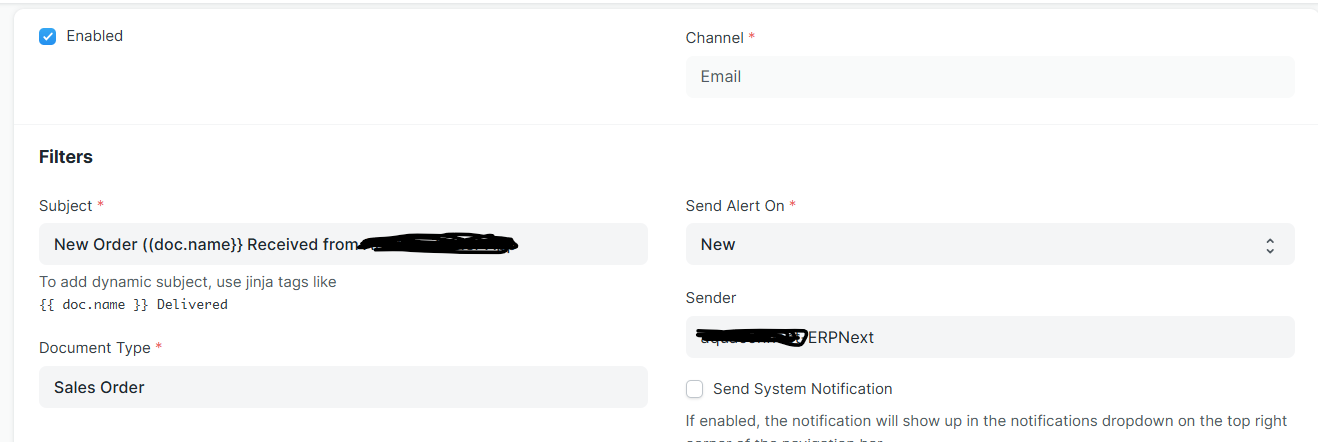Click the up-down chevron icon beside New
The height and width of the screenshot is (442, 1318).
click(x=1270, y=245)
